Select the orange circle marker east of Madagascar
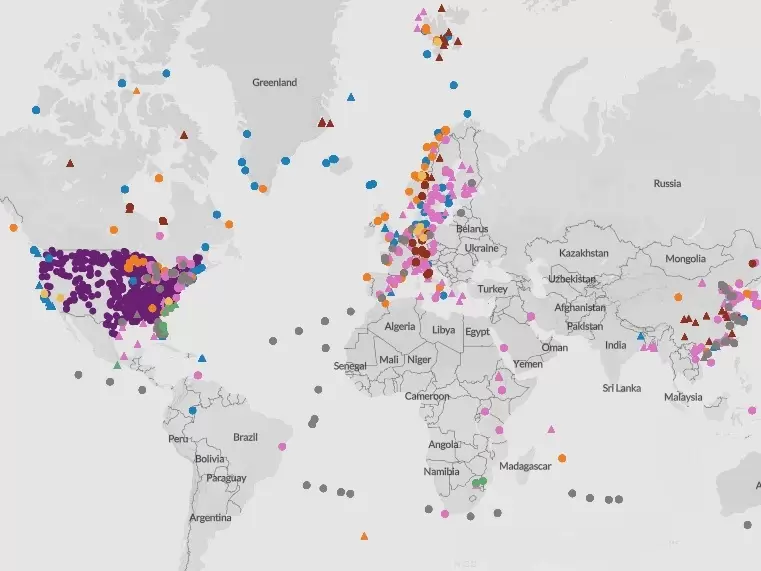This screenshot has width=761, height=571. pos(562,458)
